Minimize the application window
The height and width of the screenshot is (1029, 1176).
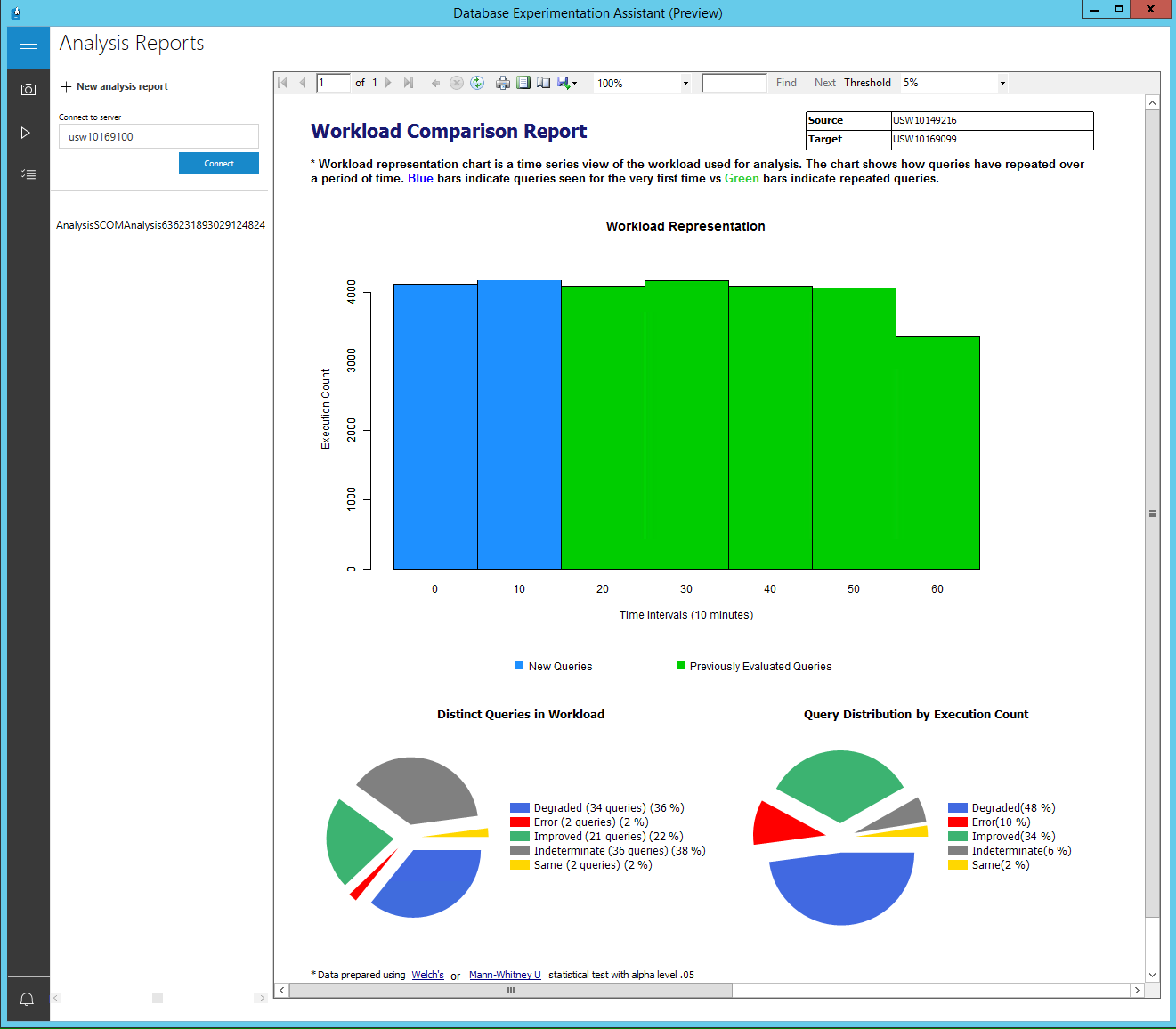(1094, 9)
